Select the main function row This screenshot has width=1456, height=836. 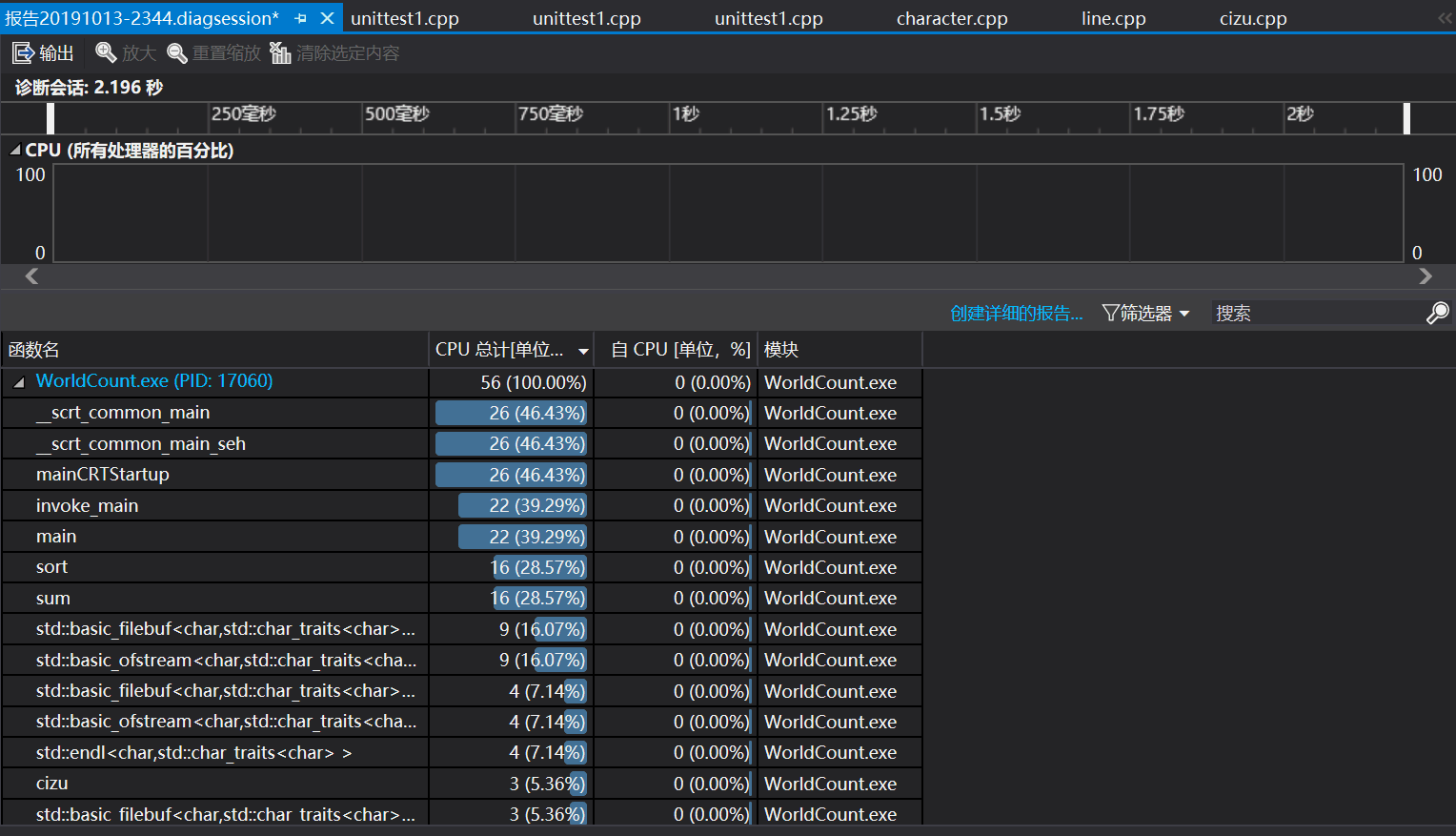click(461, 537)
